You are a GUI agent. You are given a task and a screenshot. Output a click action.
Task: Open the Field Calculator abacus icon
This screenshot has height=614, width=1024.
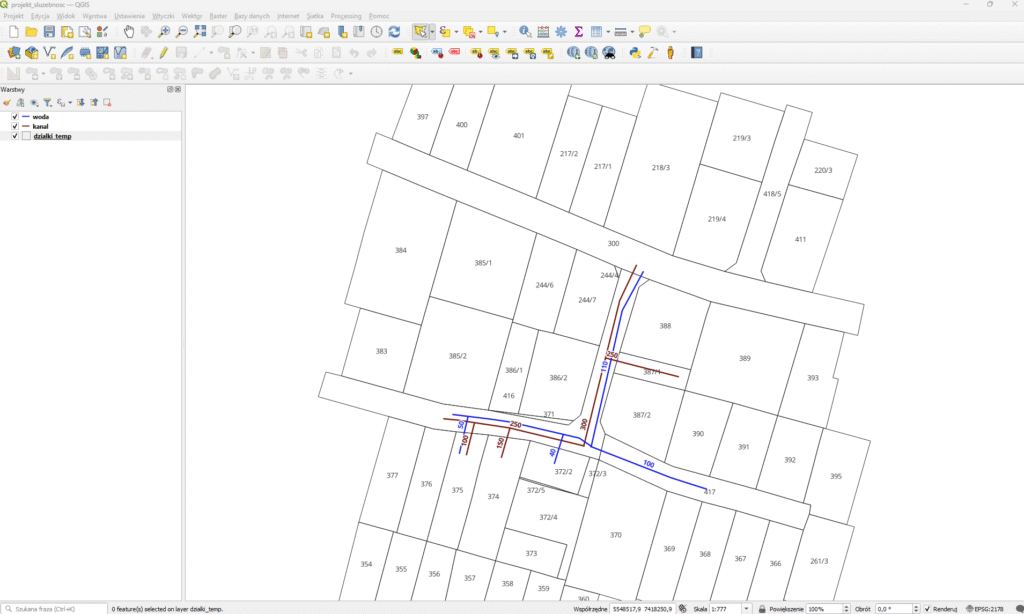(x=543, y=32)
